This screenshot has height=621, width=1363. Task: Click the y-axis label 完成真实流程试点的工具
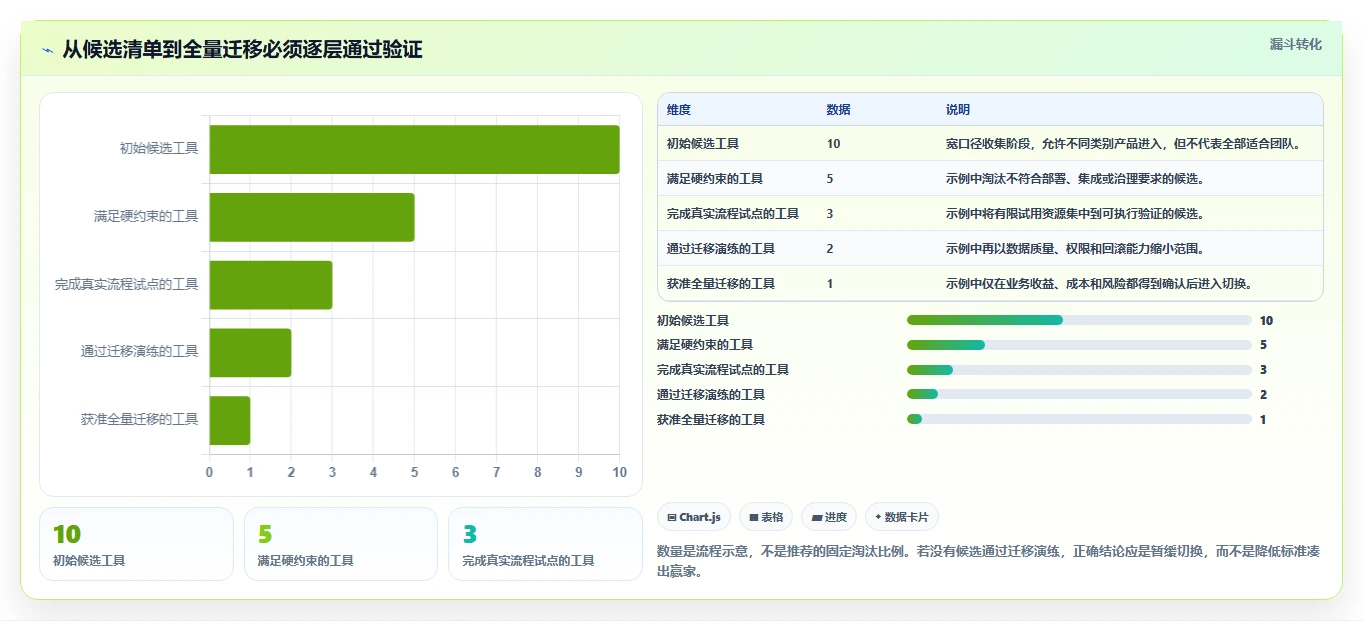pyautogui.click(x=127, y=285)
